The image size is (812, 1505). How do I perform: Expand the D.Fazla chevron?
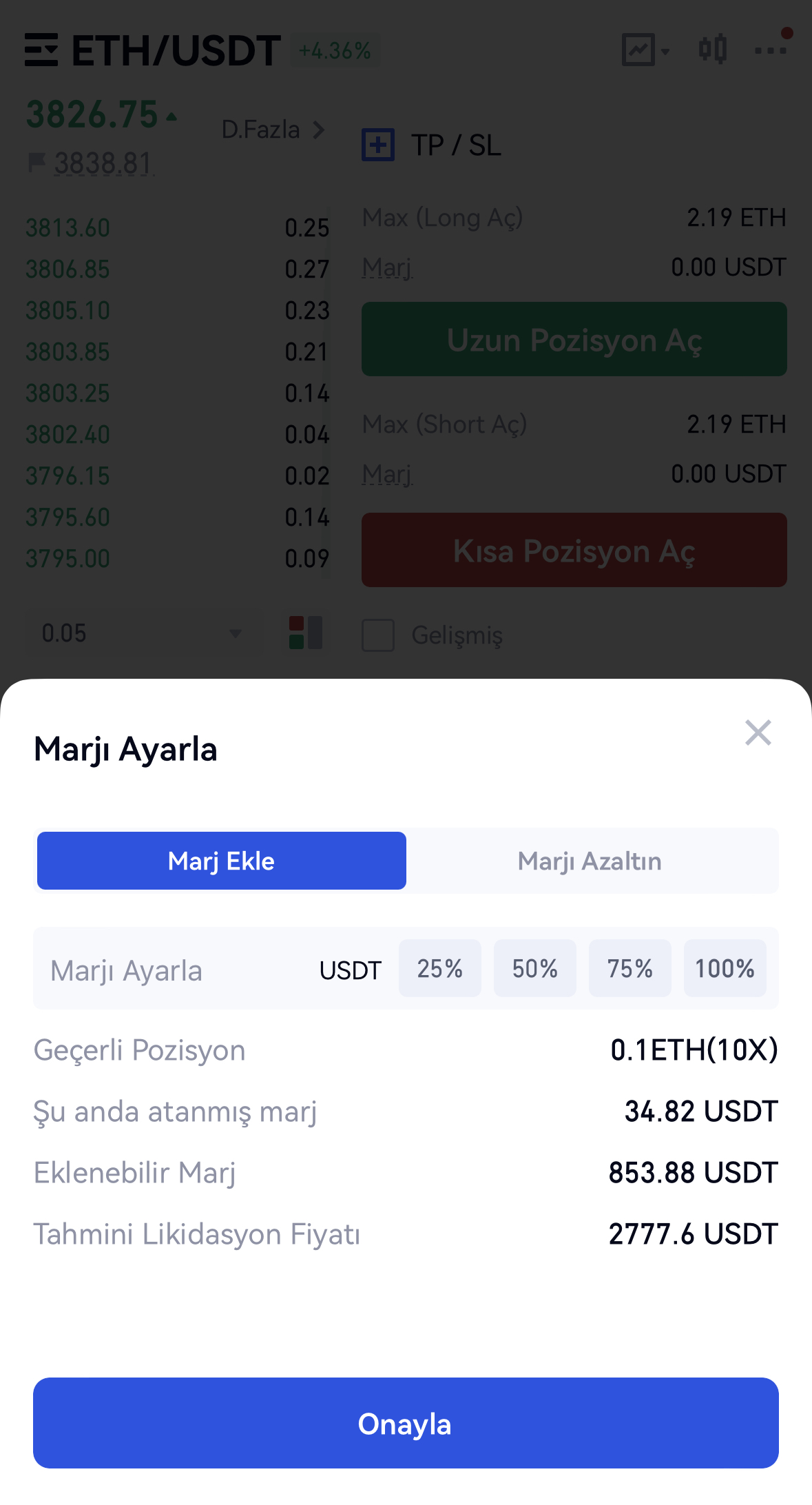(x=318, y=130)
